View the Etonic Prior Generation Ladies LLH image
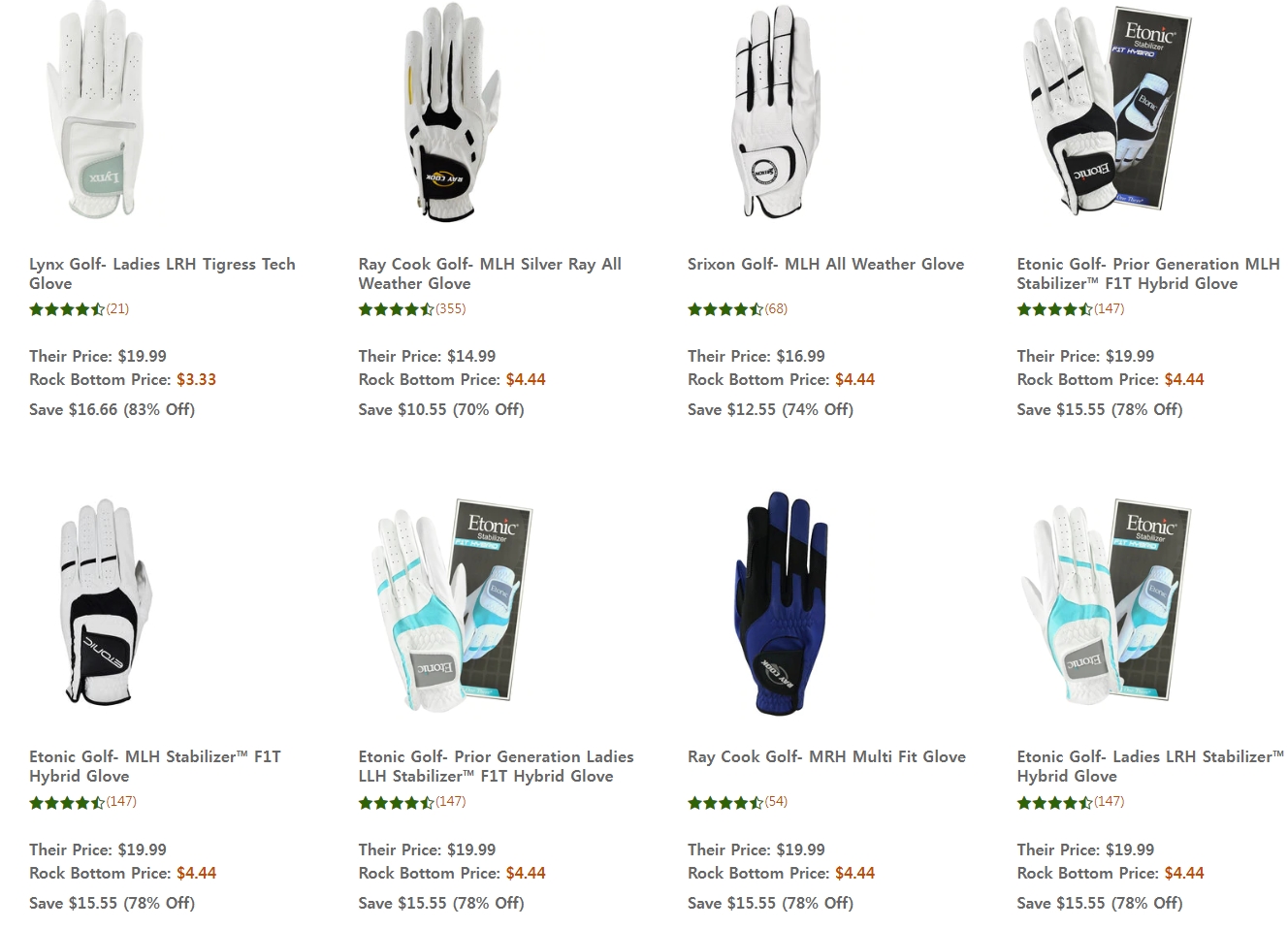Image resolution: width=1288 pixels, height=929 pixels. click(450, 601)
